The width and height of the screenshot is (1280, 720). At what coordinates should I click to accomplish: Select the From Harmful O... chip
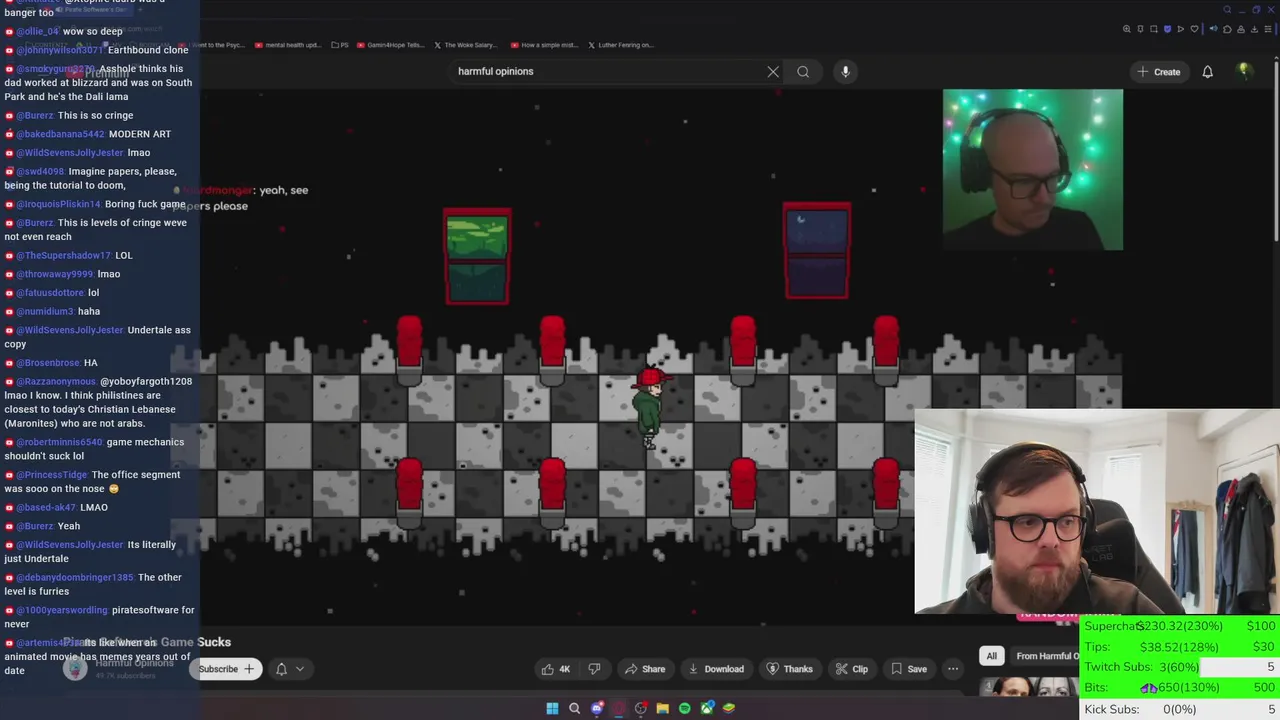(1046, 656)
